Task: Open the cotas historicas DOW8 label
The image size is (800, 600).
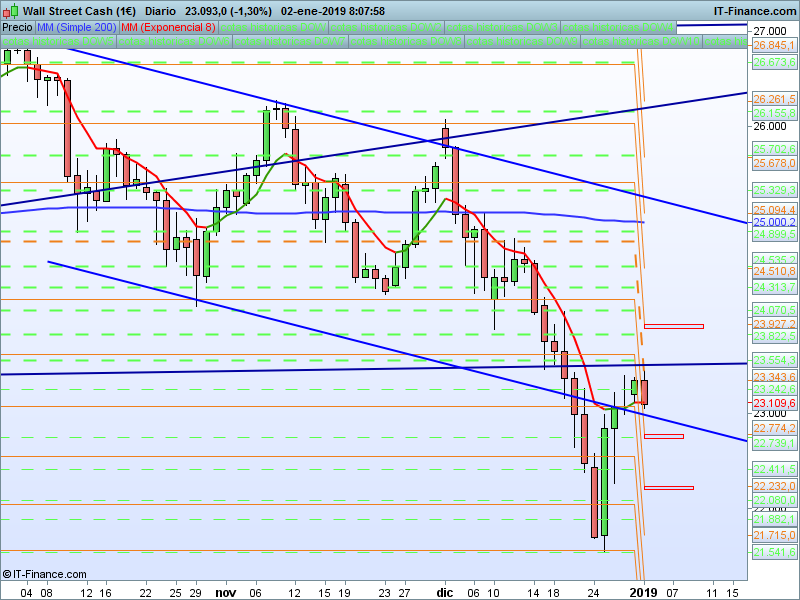Action: [407, 41]
